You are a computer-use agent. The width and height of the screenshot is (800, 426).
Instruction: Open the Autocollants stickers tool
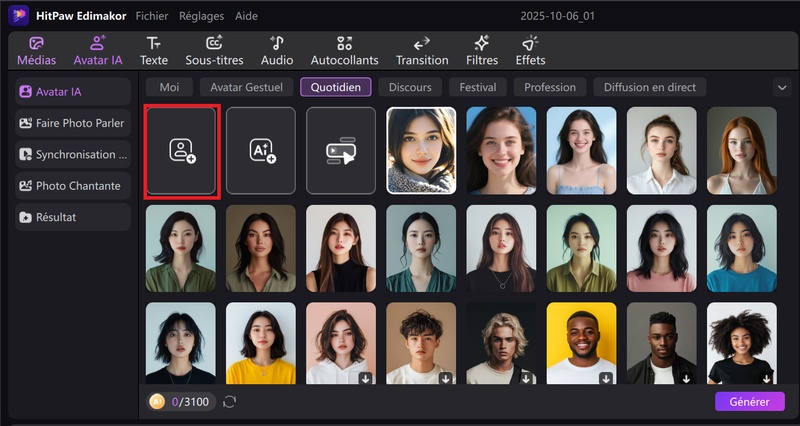[344, 51]
